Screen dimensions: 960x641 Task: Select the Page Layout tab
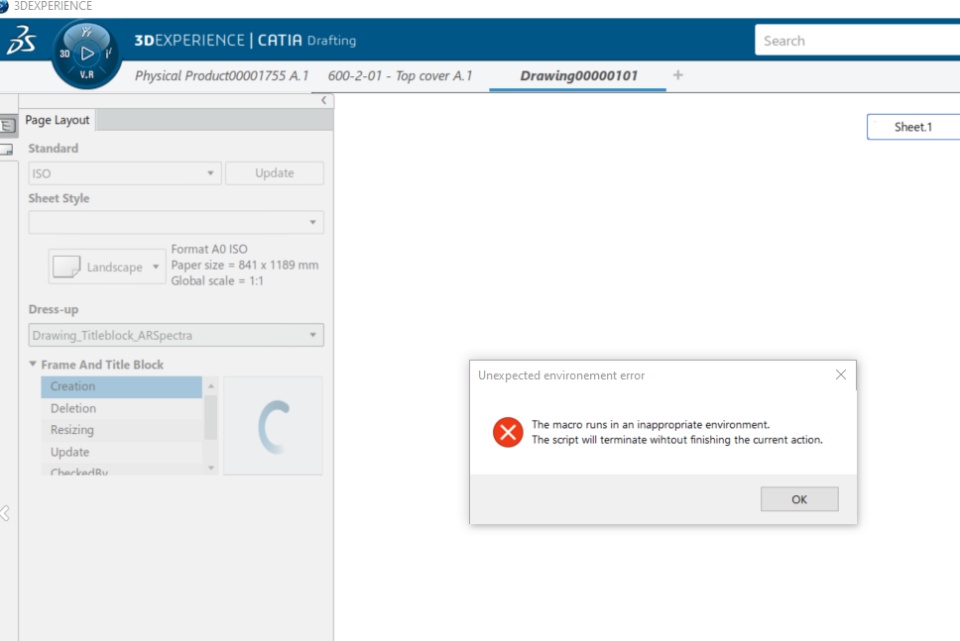(x=58, y=120)
